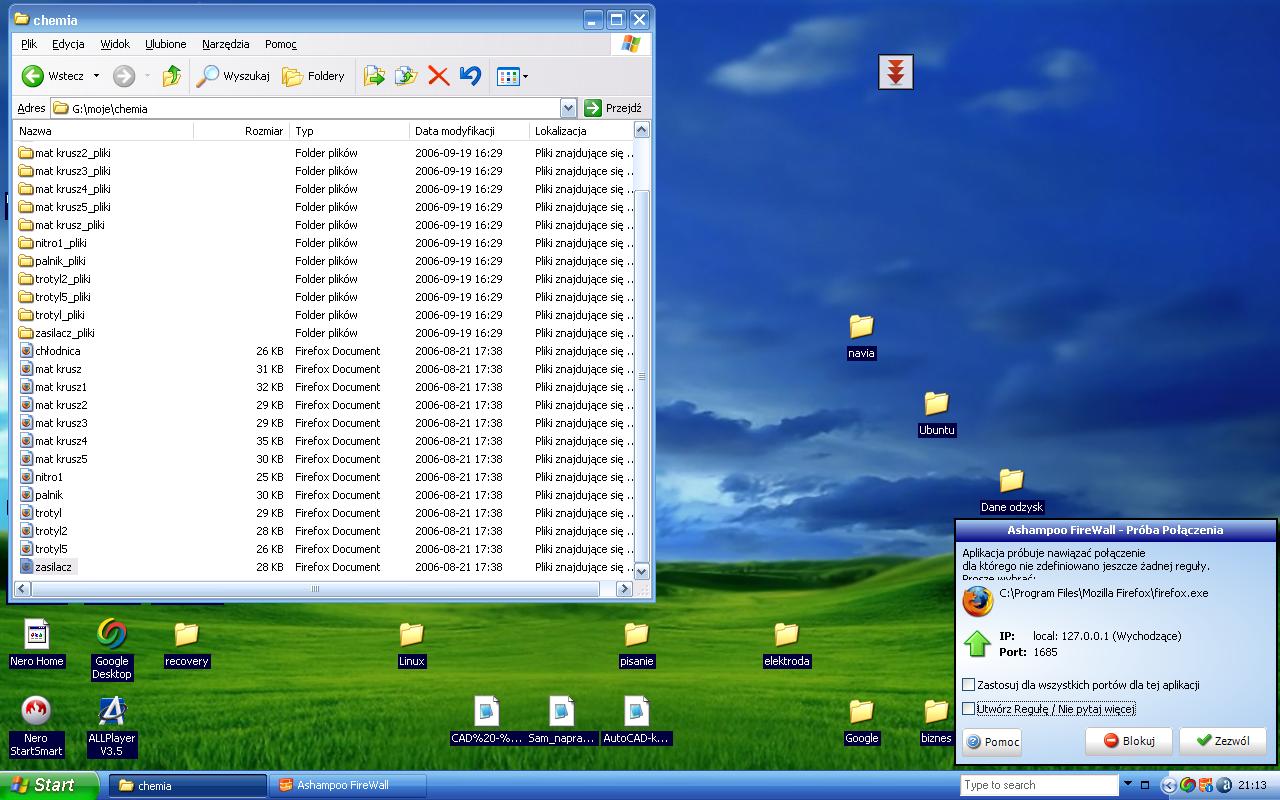Image resolution: width=1280 pixels, height=800 pixels.
Task: Open the pisanie desktop folder
Action: tap(636, 643)
